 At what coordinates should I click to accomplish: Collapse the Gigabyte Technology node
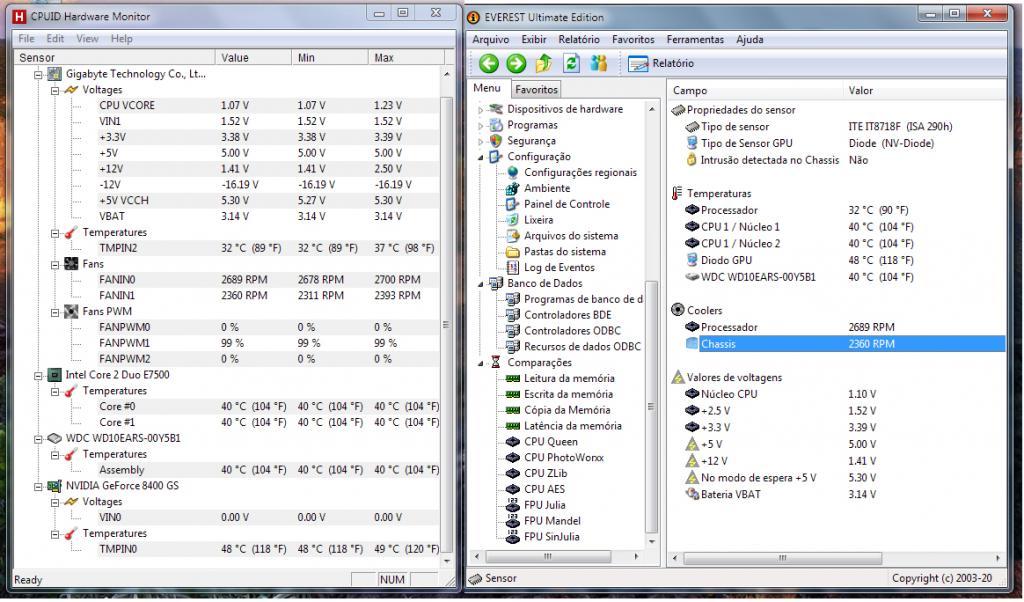point(39,74)
